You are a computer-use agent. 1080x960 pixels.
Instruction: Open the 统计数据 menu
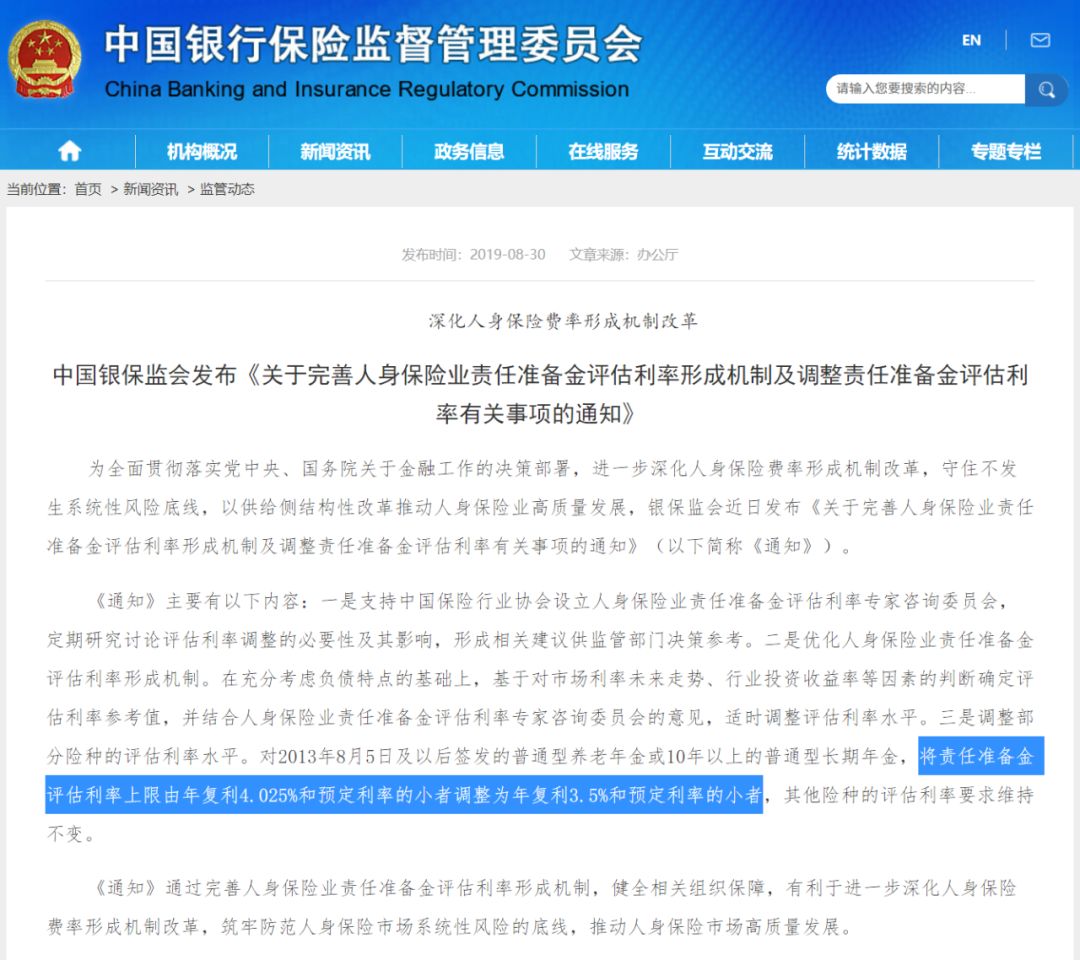coord(871,152)
